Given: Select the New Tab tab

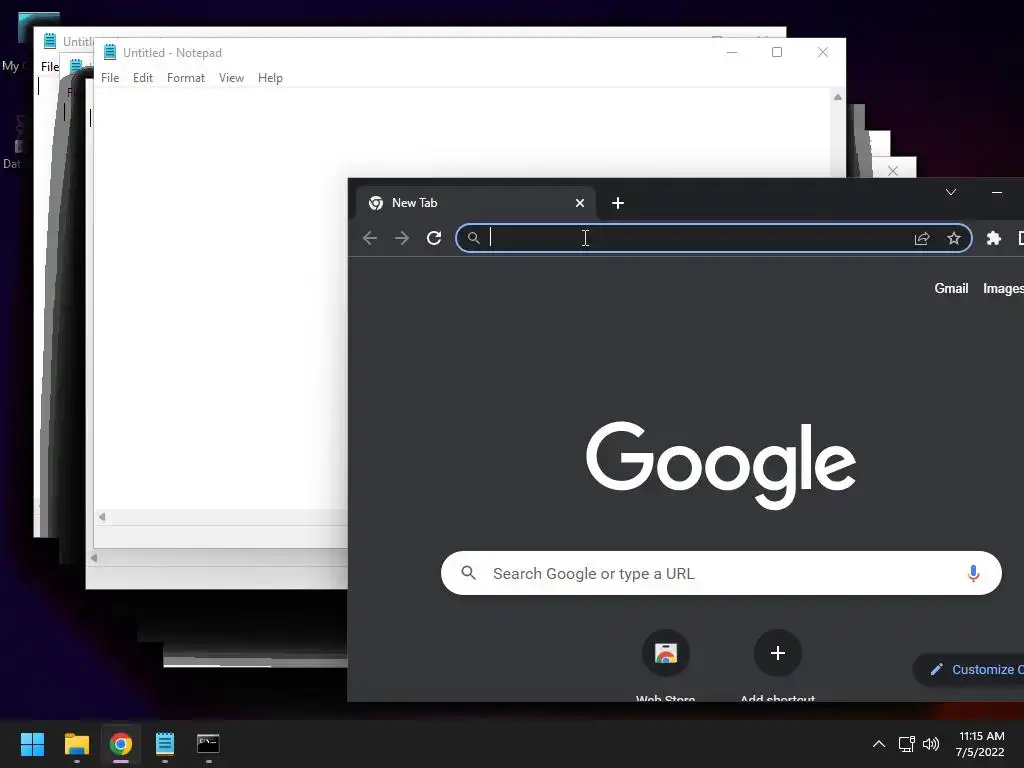Looking at the screenshot, I should pyautogui.click(x=474, y=203).
